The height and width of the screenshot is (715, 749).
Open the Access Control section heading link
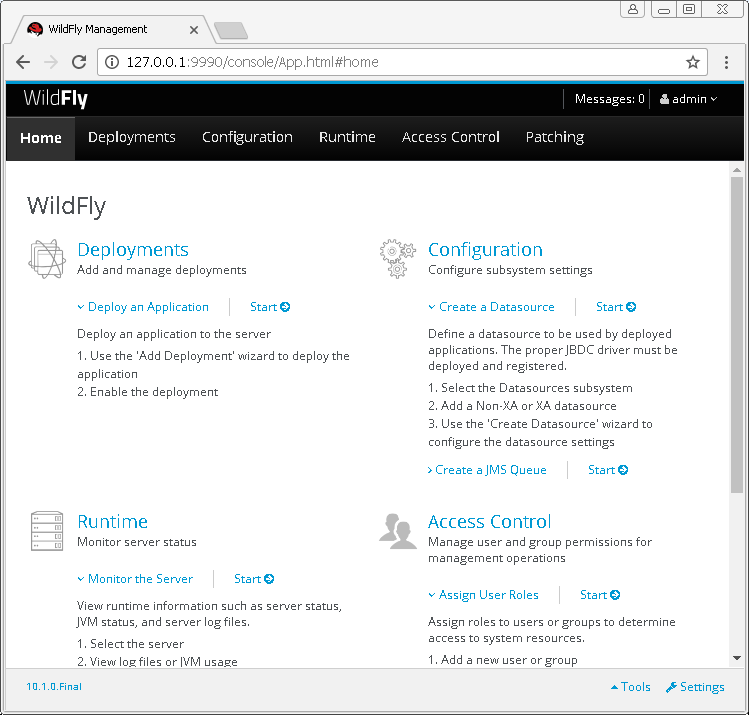pos(489,522)
